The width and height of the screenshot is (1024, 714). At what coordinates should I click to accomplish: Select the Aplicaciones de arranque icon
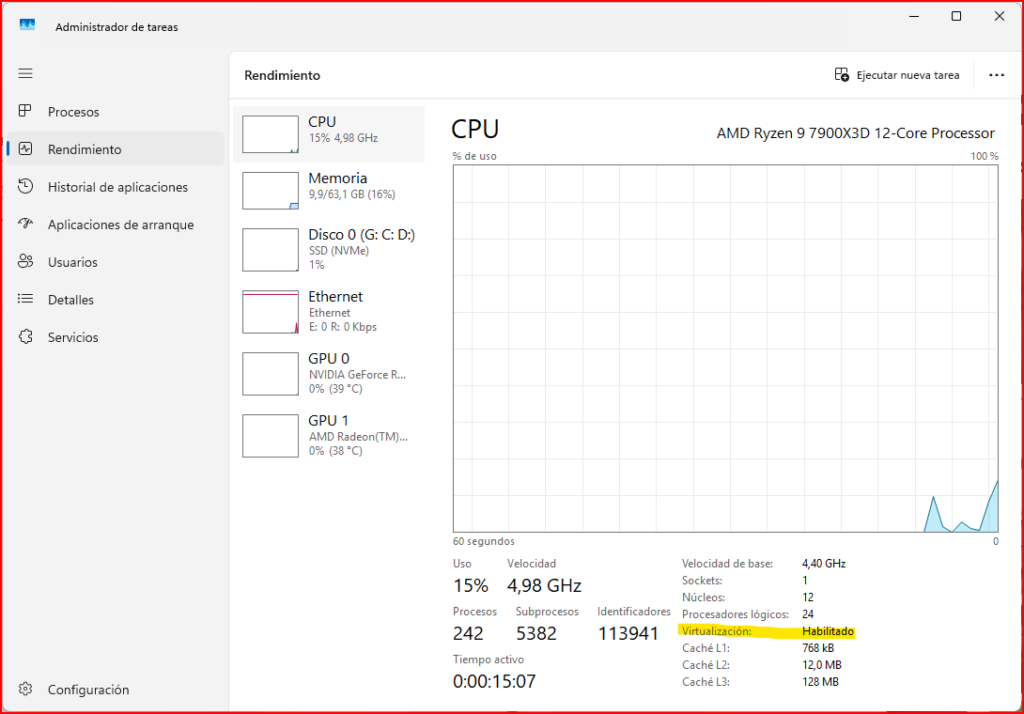tap(26, 225)
